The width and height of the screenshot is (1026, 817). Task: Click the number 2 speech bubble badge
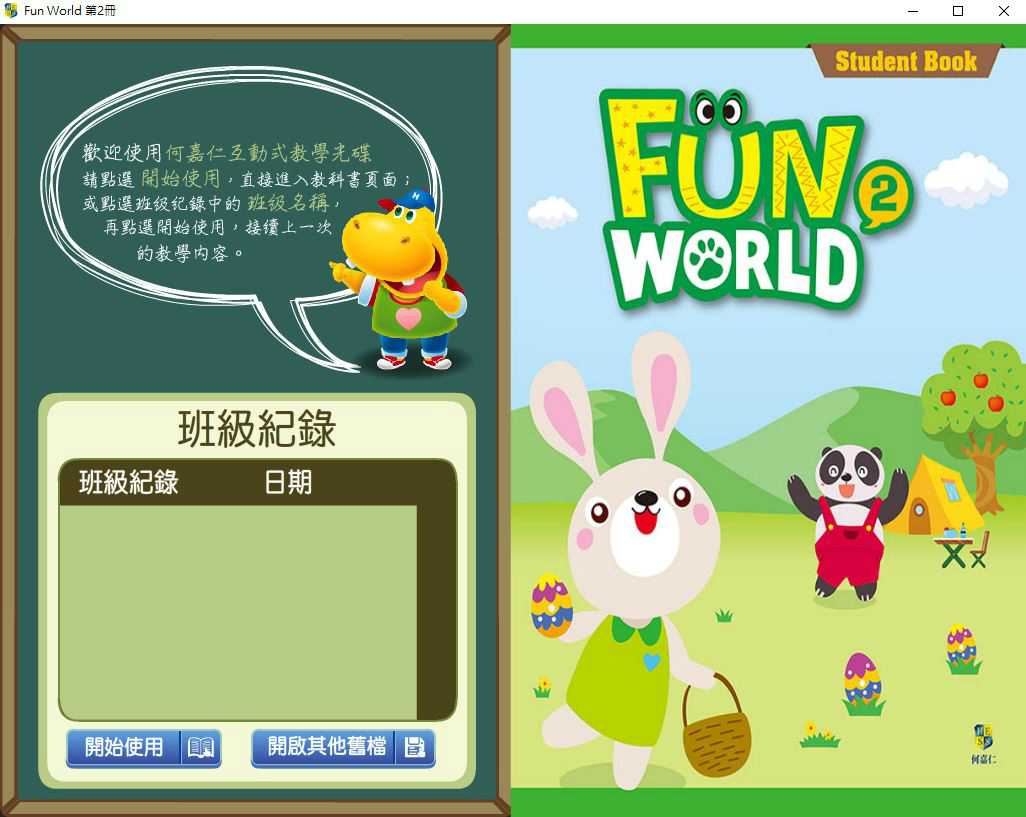pyautogui.click(x=883, y=195)
